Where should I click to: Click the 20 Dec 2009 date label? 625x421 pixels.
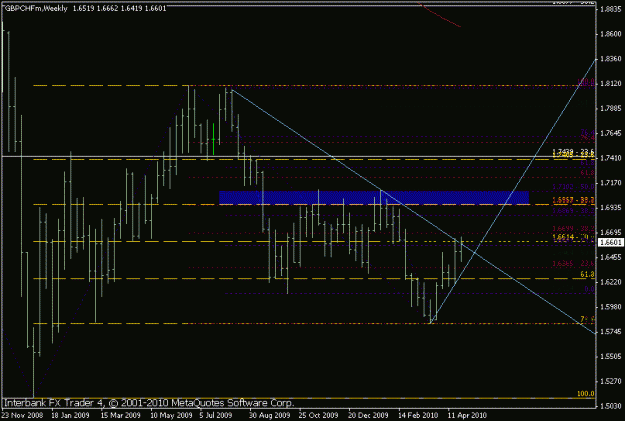click(x=368, y=415)
